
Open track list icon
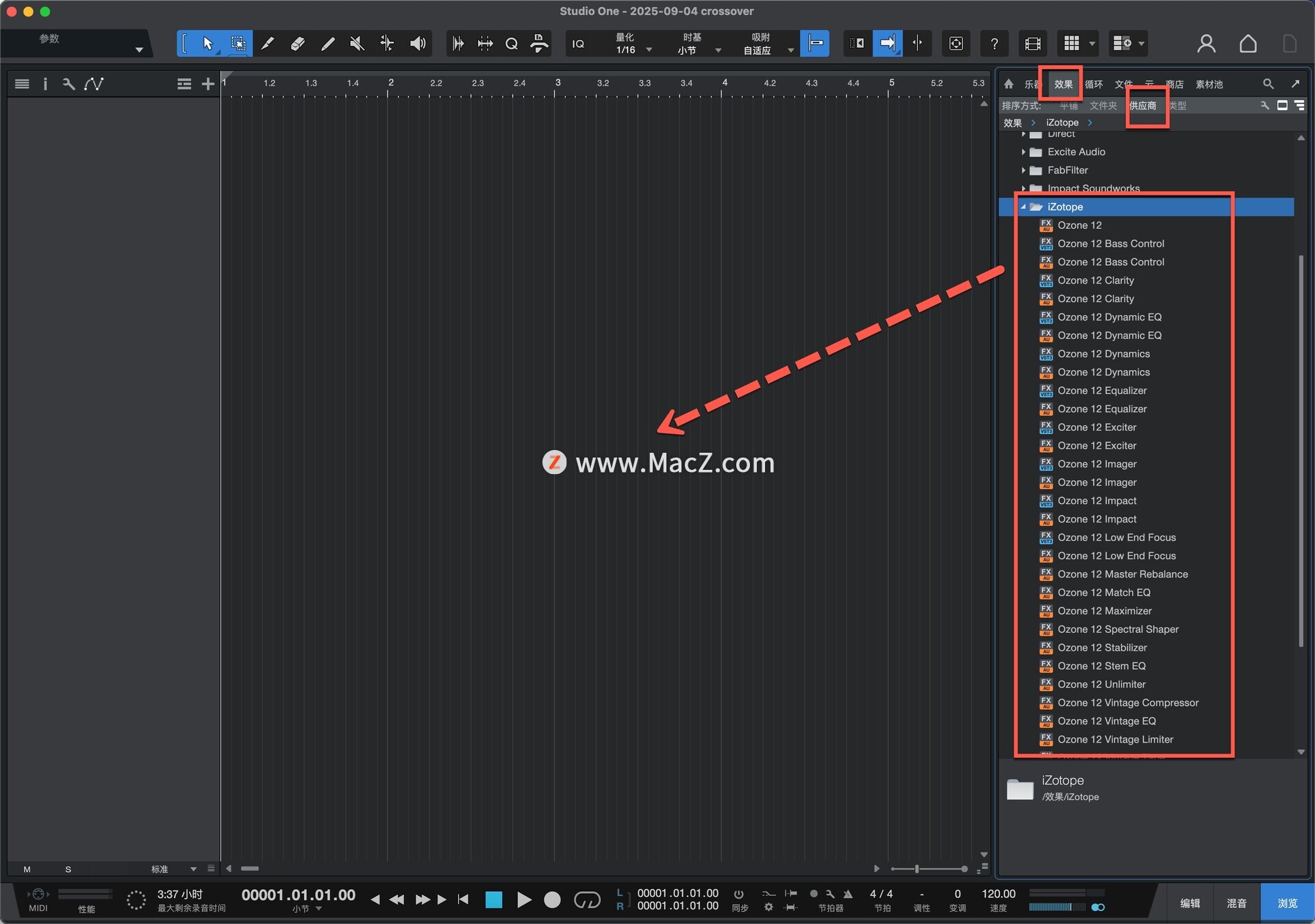coord(22,84)
